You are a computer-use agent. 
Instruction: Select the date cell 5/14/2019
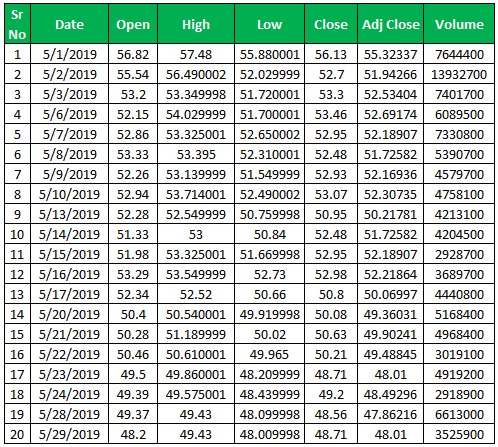69,234
